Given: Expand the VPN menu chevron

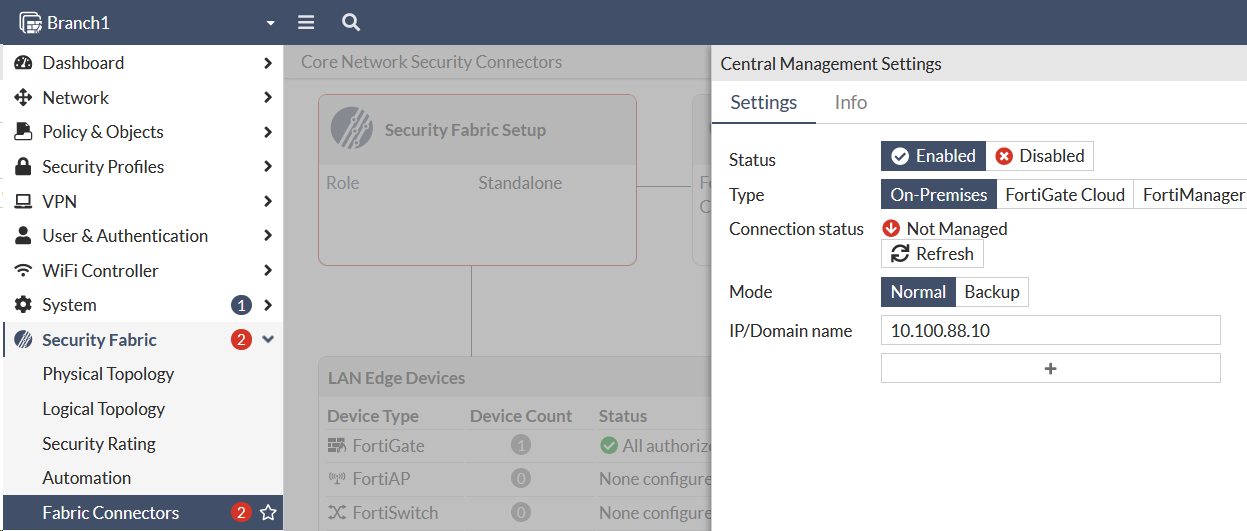Looking at the screenshot, I should tap(267, 201).
